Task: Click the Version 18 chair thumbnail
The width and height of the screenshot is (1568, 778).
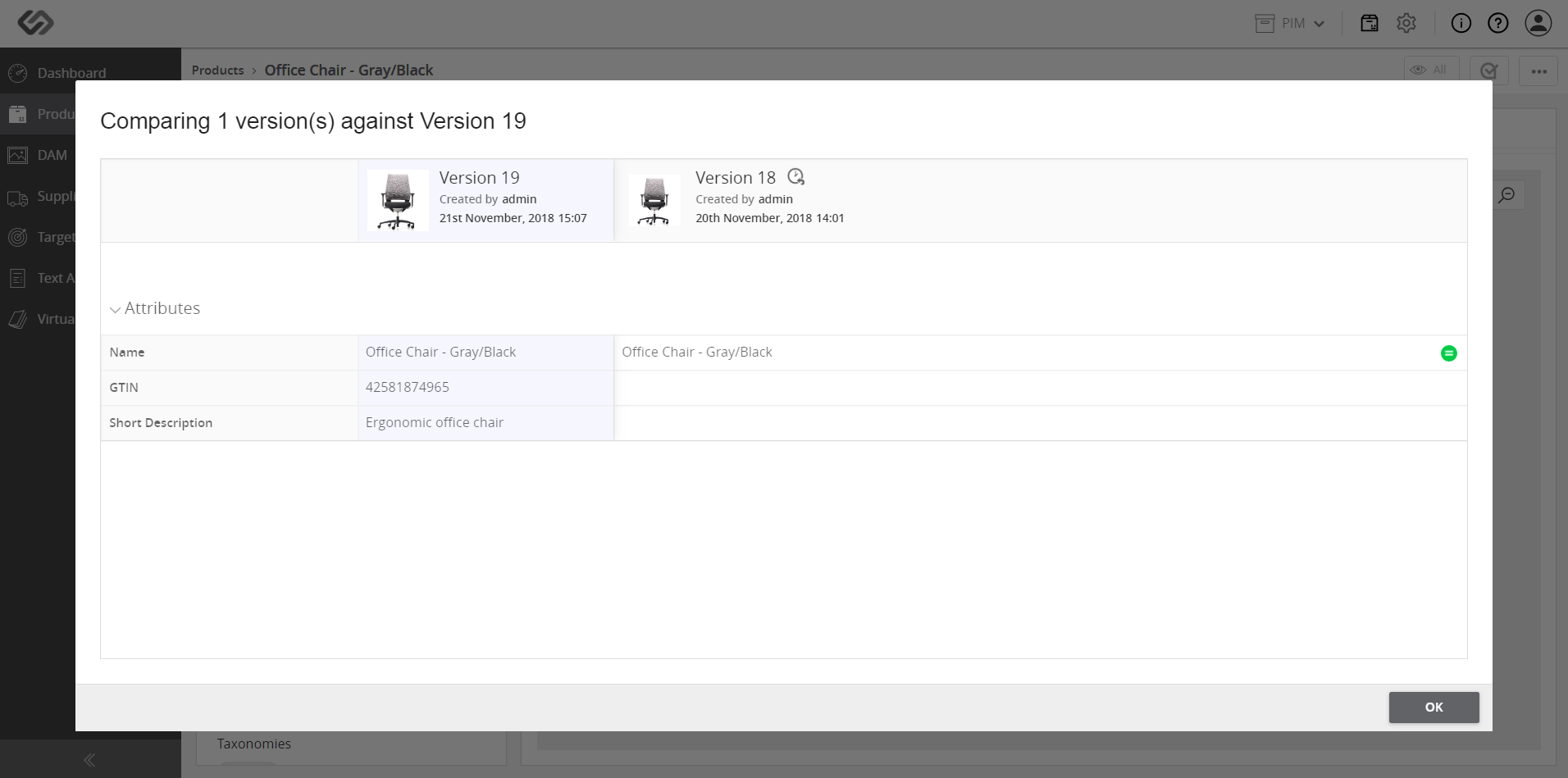Action: pyautogui.click(x=654, y=200)
